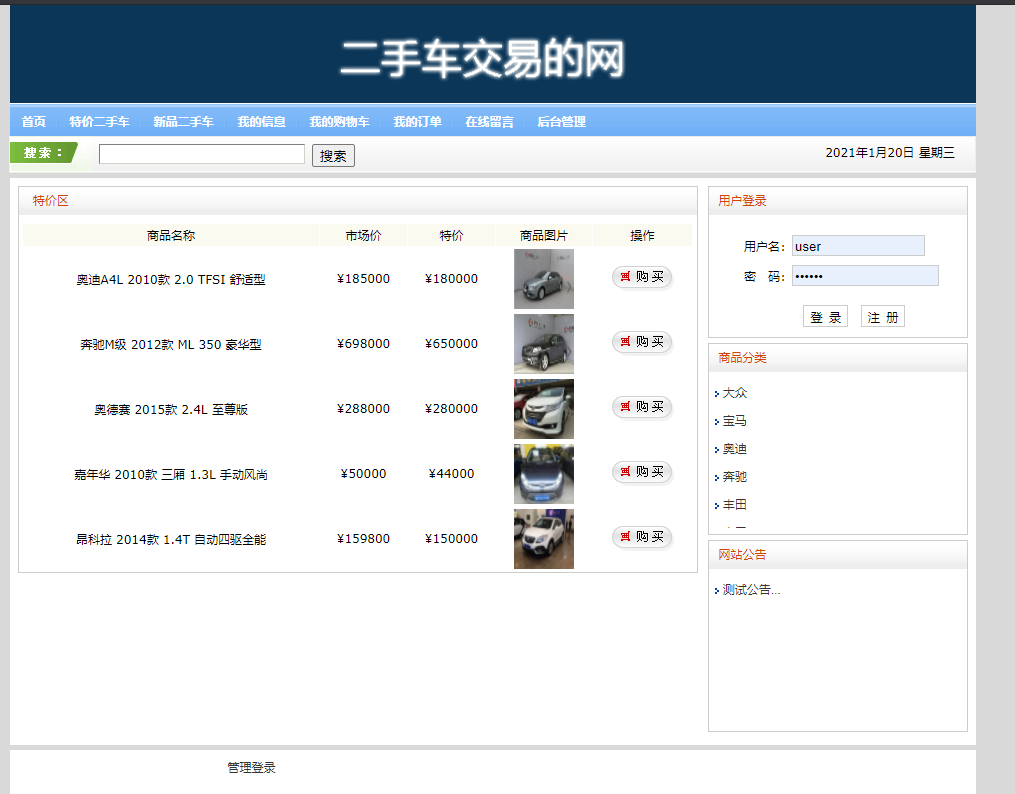
Task: Go to 我的订单 page
Action: [x=417, y=121]
